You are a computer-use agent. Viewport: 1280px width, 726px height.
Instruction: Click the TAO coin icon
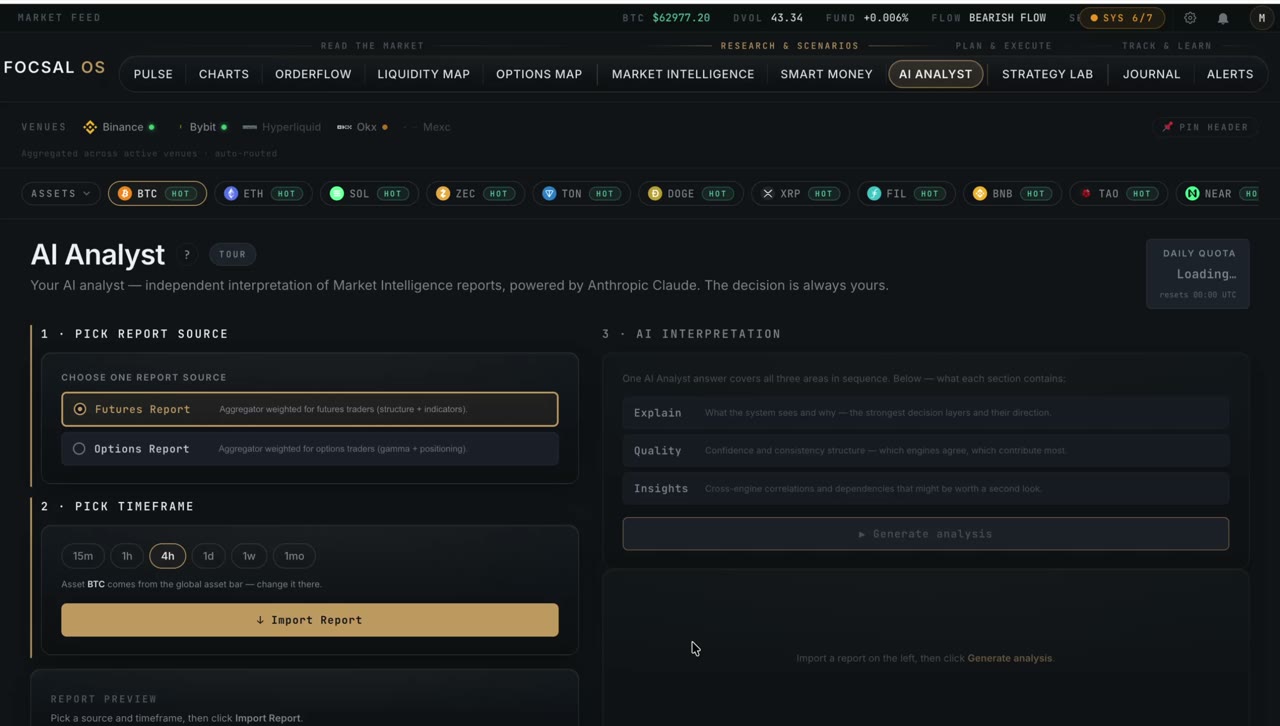point(1086,193)
